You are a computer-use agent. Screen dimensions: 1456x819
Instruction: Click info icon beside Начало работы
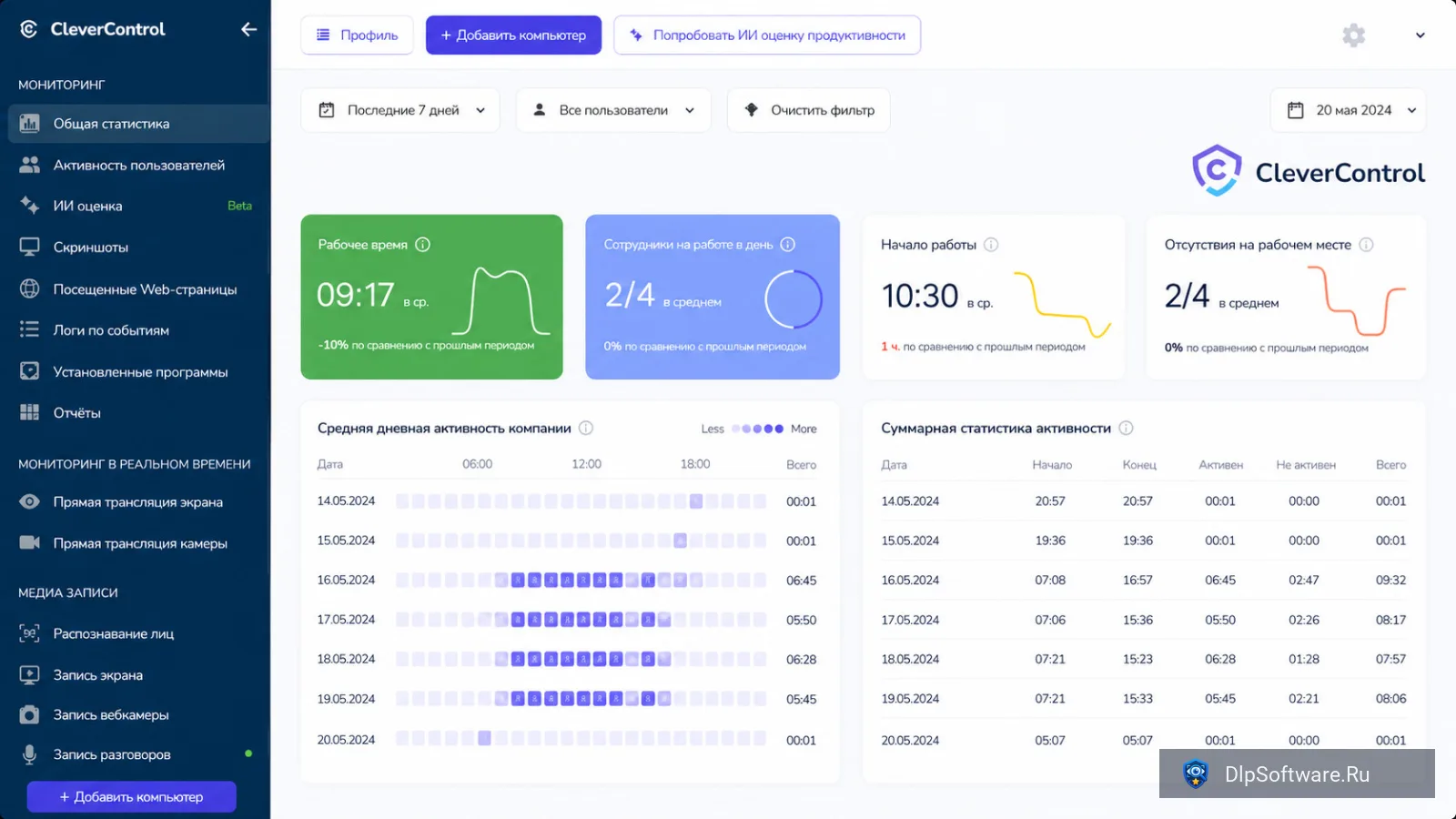pos(991,244)
